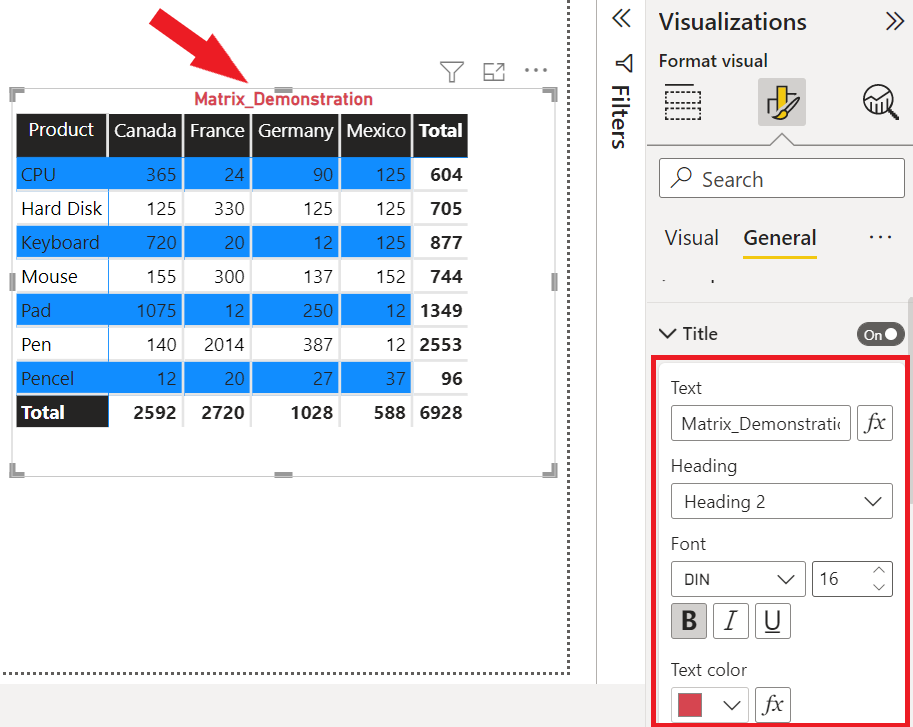Select the Pencel row label
The width and height of the screenshot is (913, 727).
[x=47, y=378]
